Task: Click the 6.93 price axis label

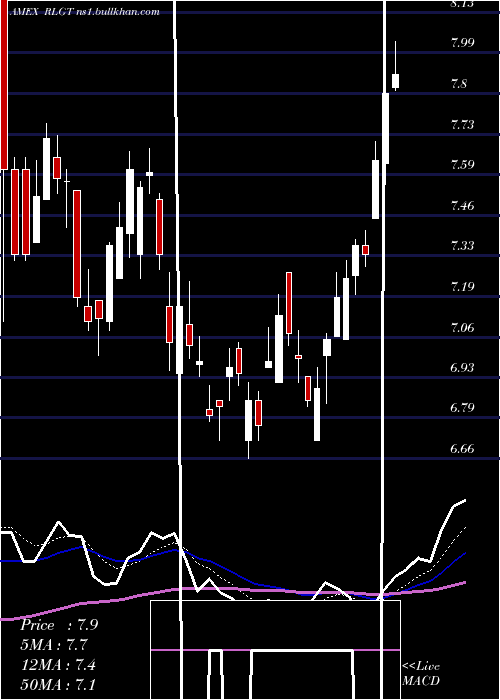Action: [x=463, y=367]
